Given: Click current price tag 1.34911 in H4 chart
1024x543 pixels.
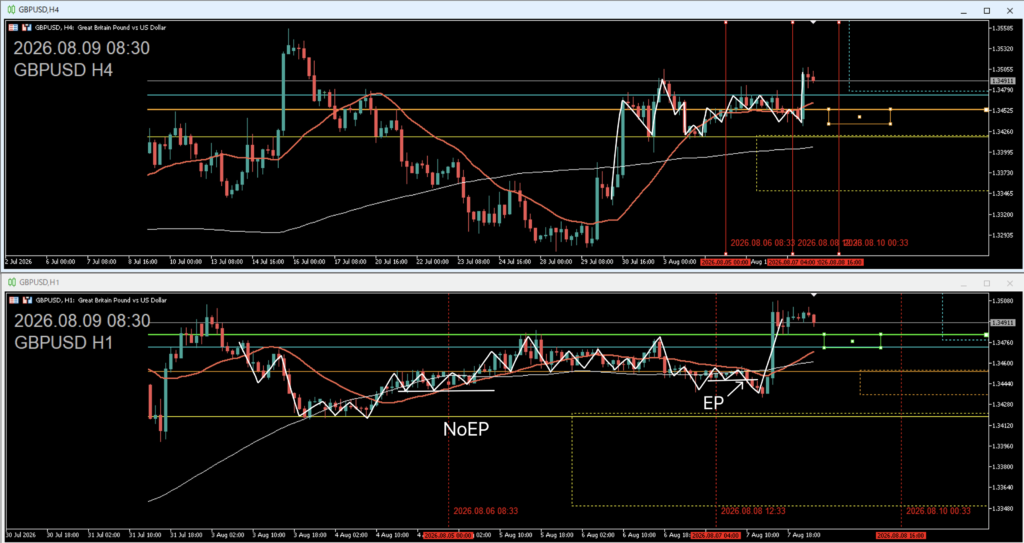Looking at the screenshot, I should (x=1002, y=80).
